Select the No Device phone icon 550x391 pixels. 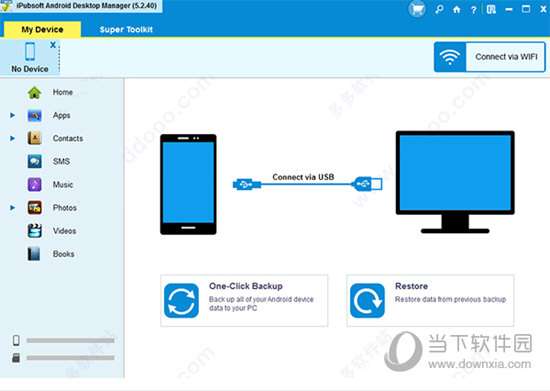click(x=30, y=51)
